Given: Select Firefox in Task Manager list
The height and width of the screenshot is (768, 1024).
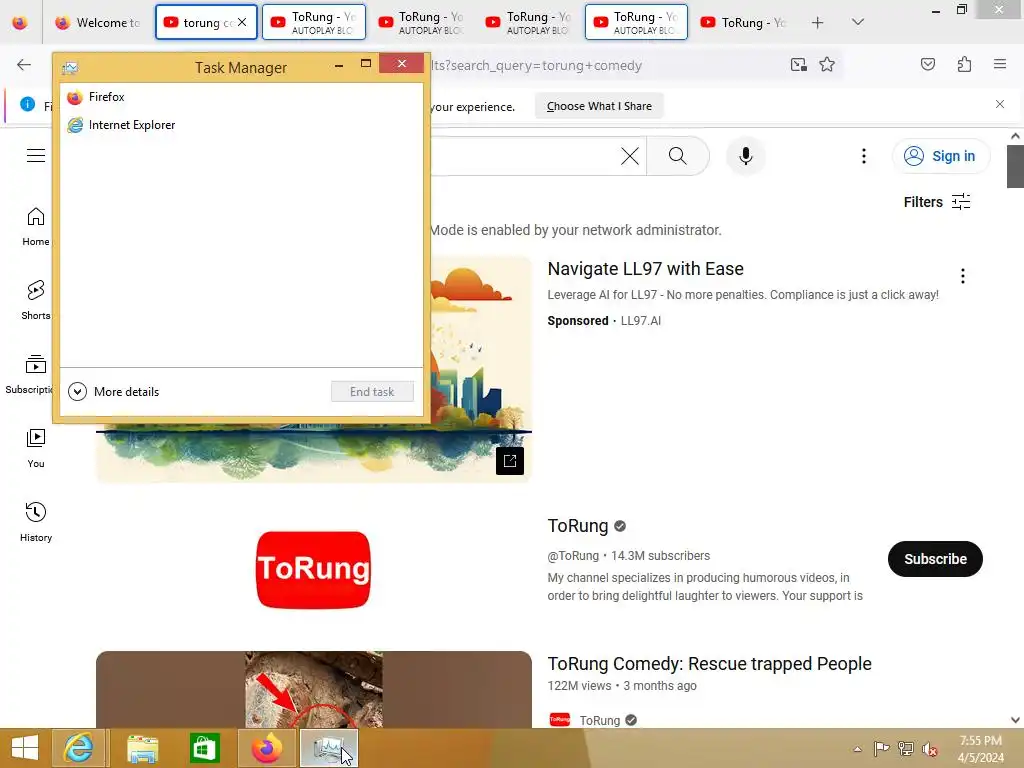Looking at the screenshot, I should (x=241, y=97).
